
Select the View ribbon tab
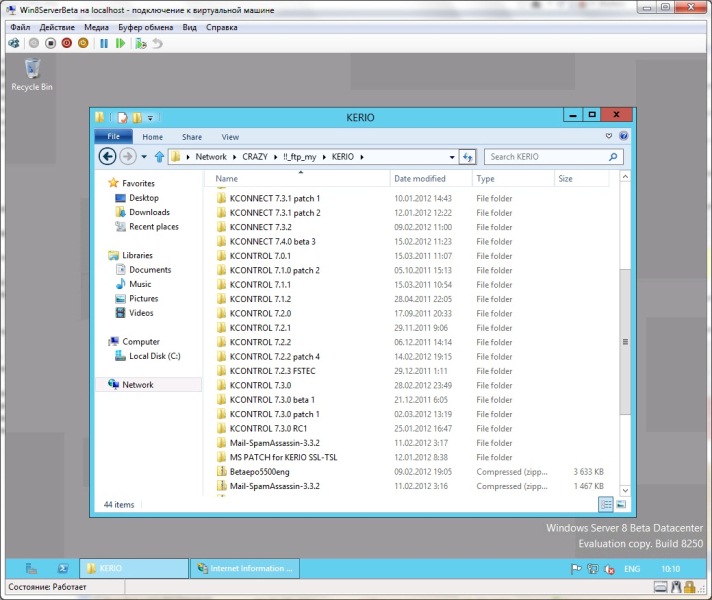coord(230,137)
